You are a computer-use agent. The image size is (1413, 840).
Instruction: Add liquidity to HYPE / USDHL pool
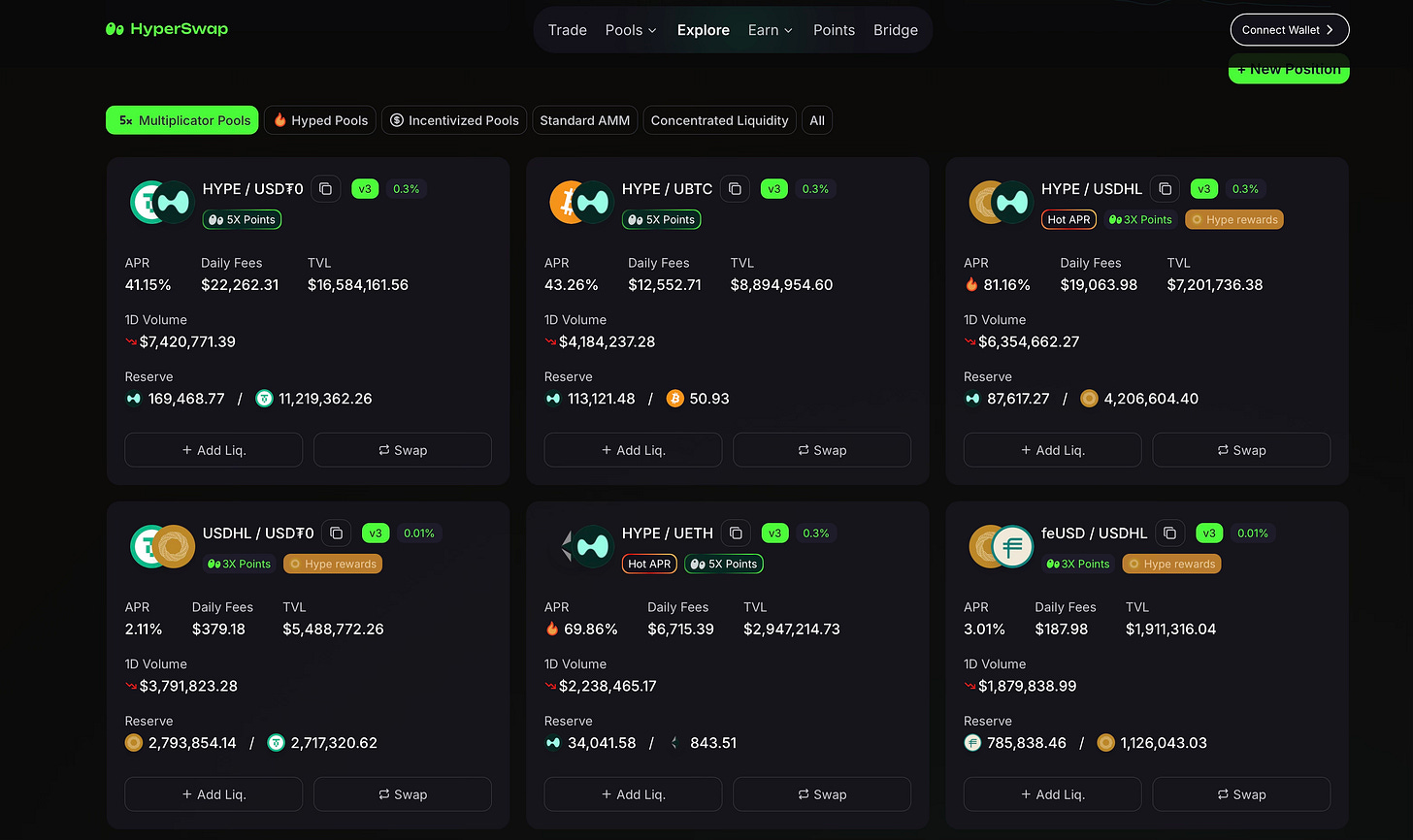pyautogui.click(x=1052, y=450)
